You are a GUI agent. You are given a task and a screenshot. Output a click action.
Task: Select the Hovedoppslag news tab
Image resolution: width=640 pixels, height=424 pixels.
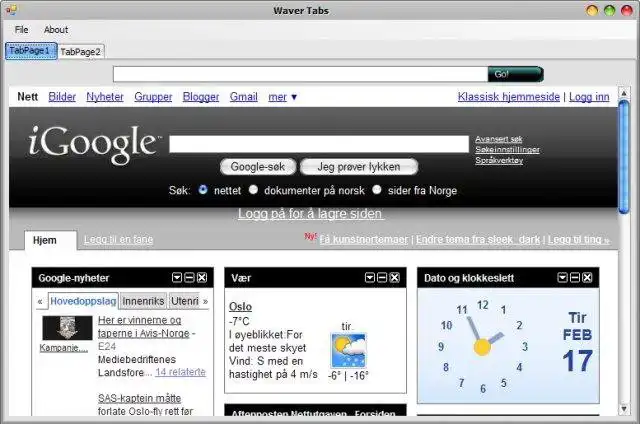click(x=83, y=301)
